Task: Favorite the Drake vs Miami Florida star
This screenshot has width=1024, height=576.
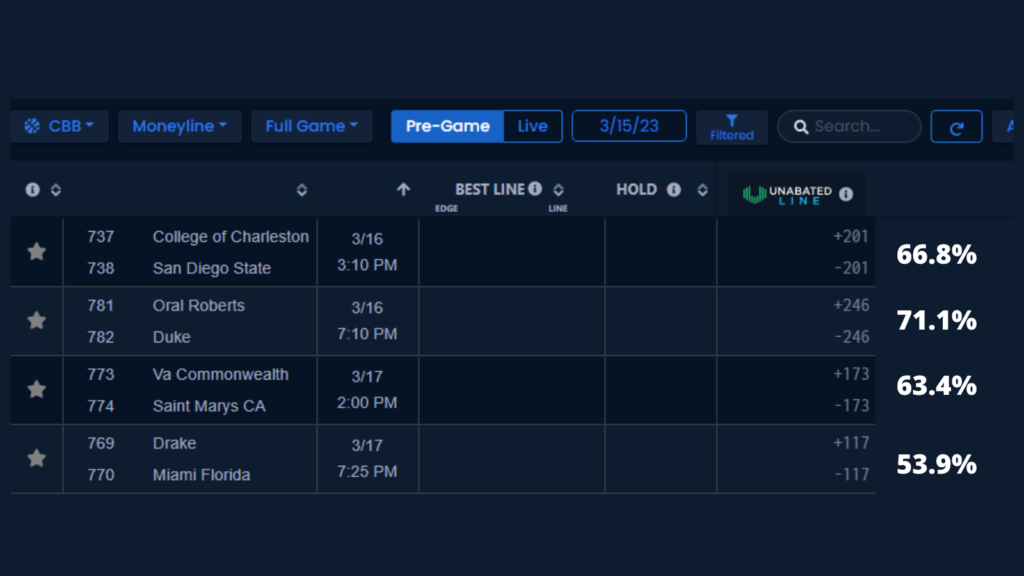Action: (37, 458)
